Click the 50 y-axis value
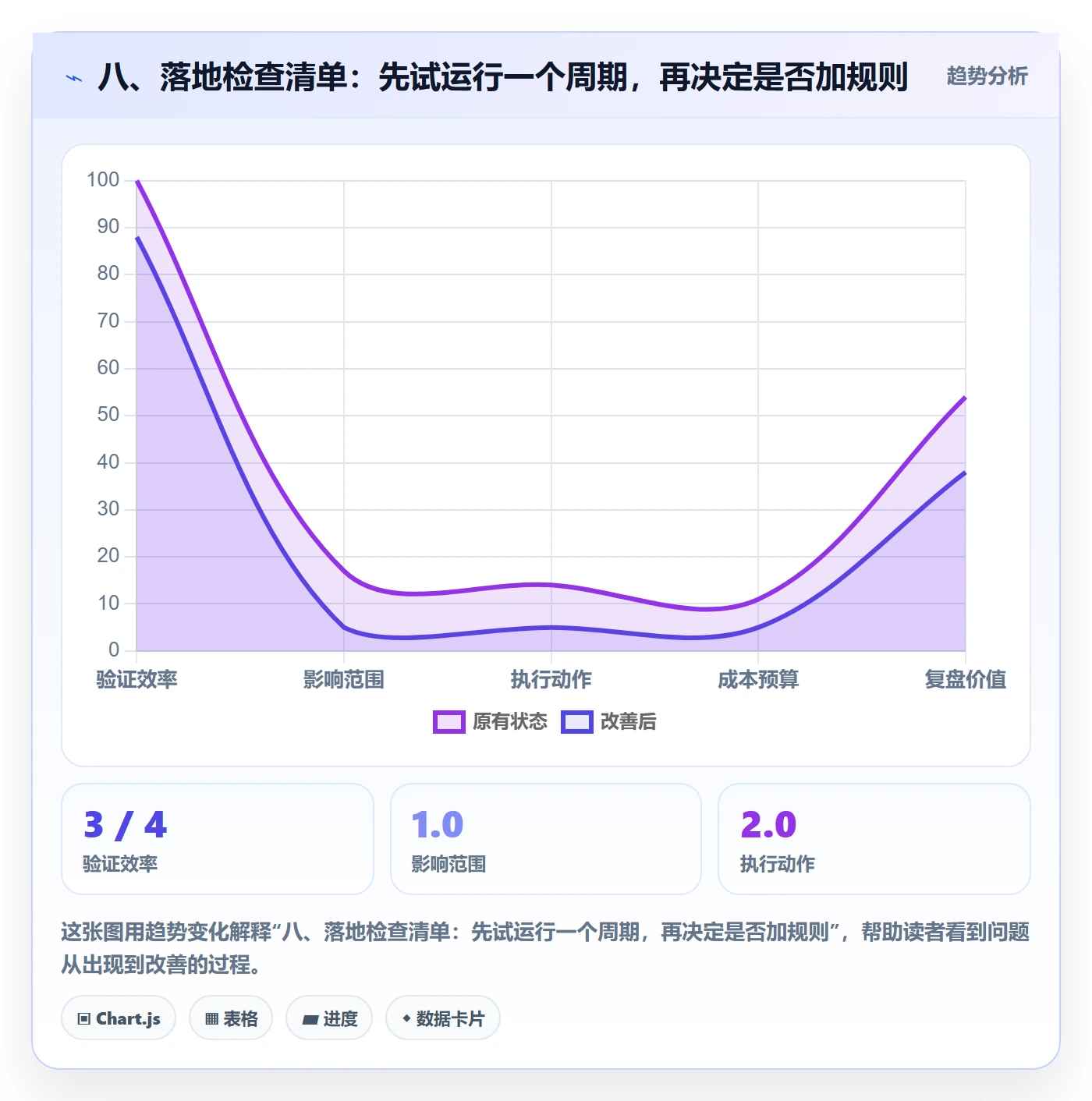Viewport: 1092px width, 1101px height. 108,415
